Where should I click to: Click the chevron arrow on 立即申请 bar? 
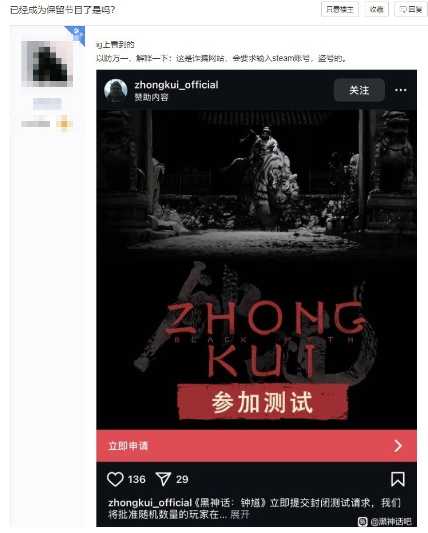point(398,446)
